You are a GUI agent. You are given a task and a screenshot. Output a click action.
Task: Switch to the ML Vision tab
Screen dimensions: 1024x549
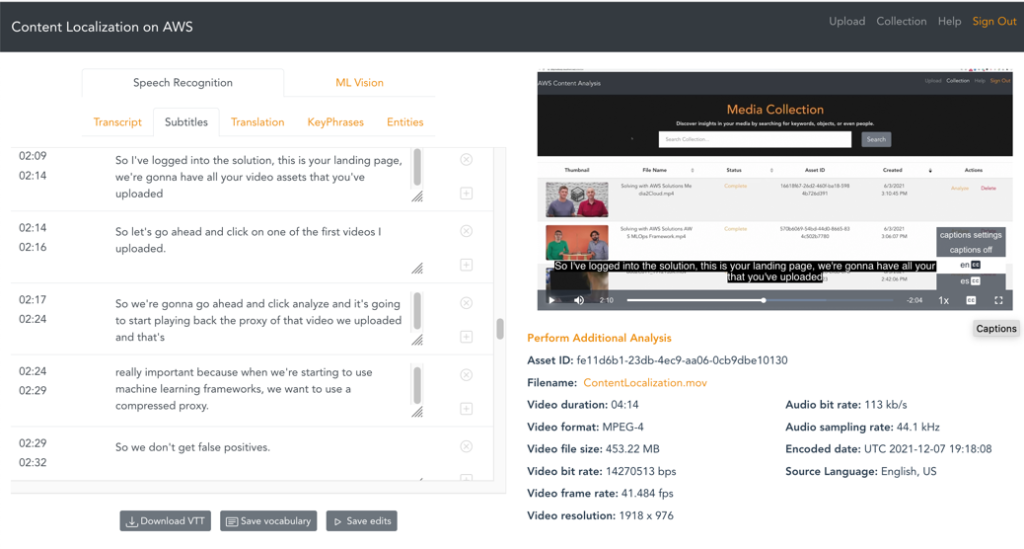pyautogui.click(x=359, y=83)
